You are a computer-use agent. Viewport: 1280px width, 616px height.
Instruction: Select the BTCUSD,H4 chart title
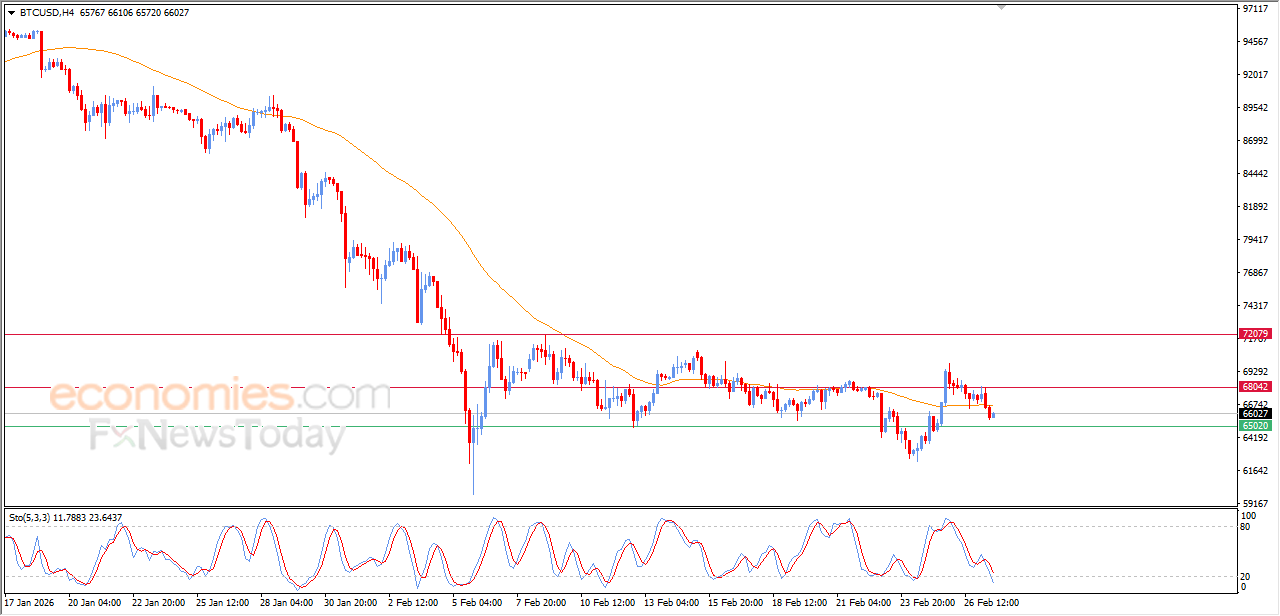point(46,13)
